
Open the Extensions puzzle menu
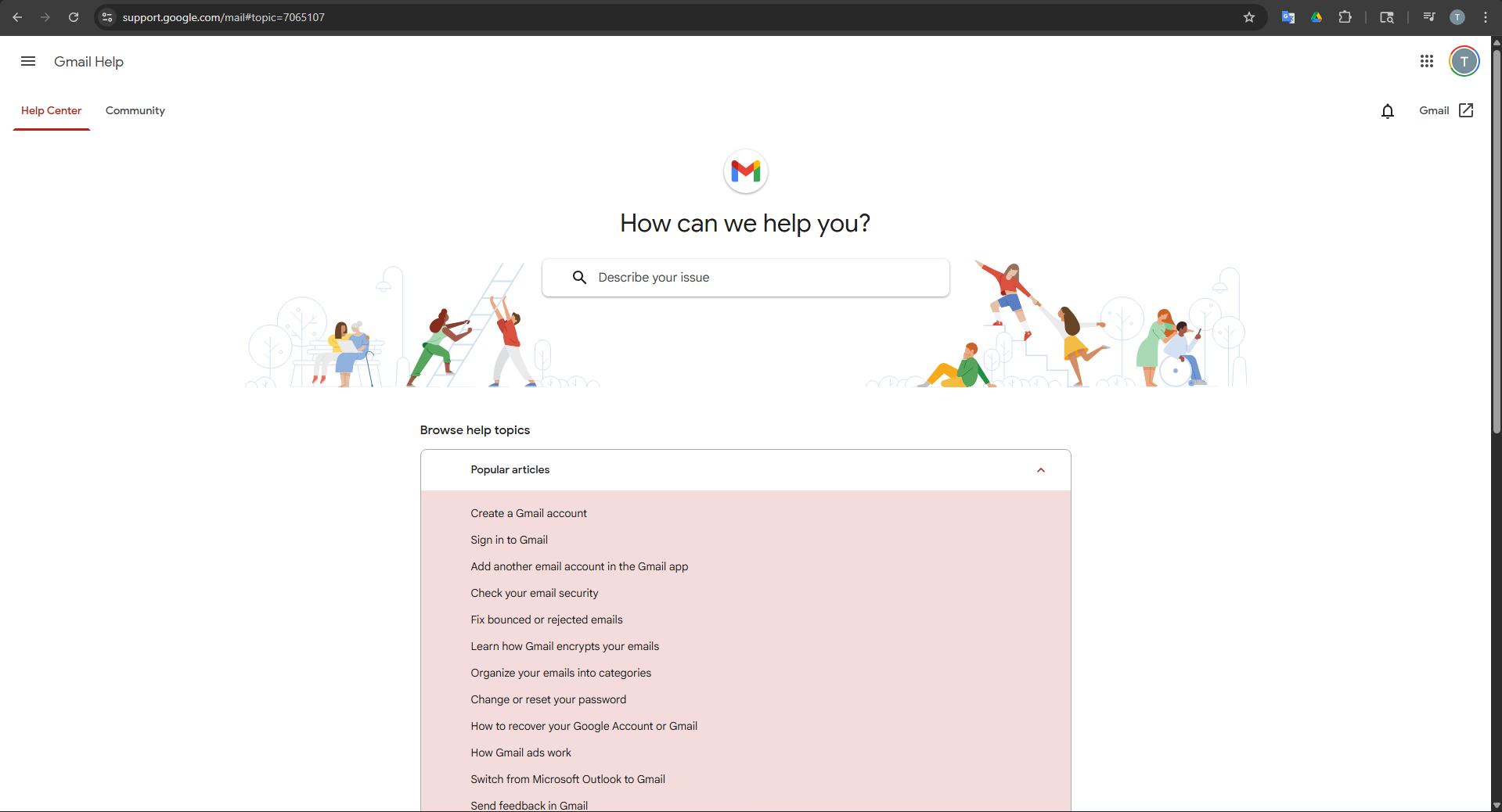pos(1345,17)
